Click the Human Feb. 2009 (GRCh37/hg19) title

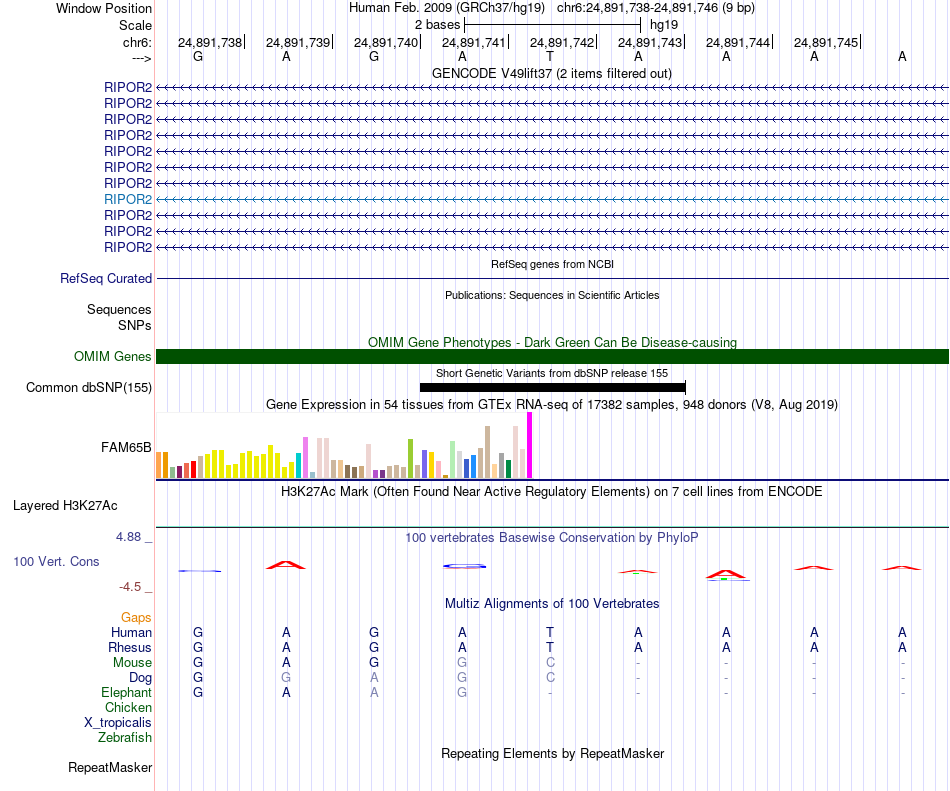tap(447, 8)
